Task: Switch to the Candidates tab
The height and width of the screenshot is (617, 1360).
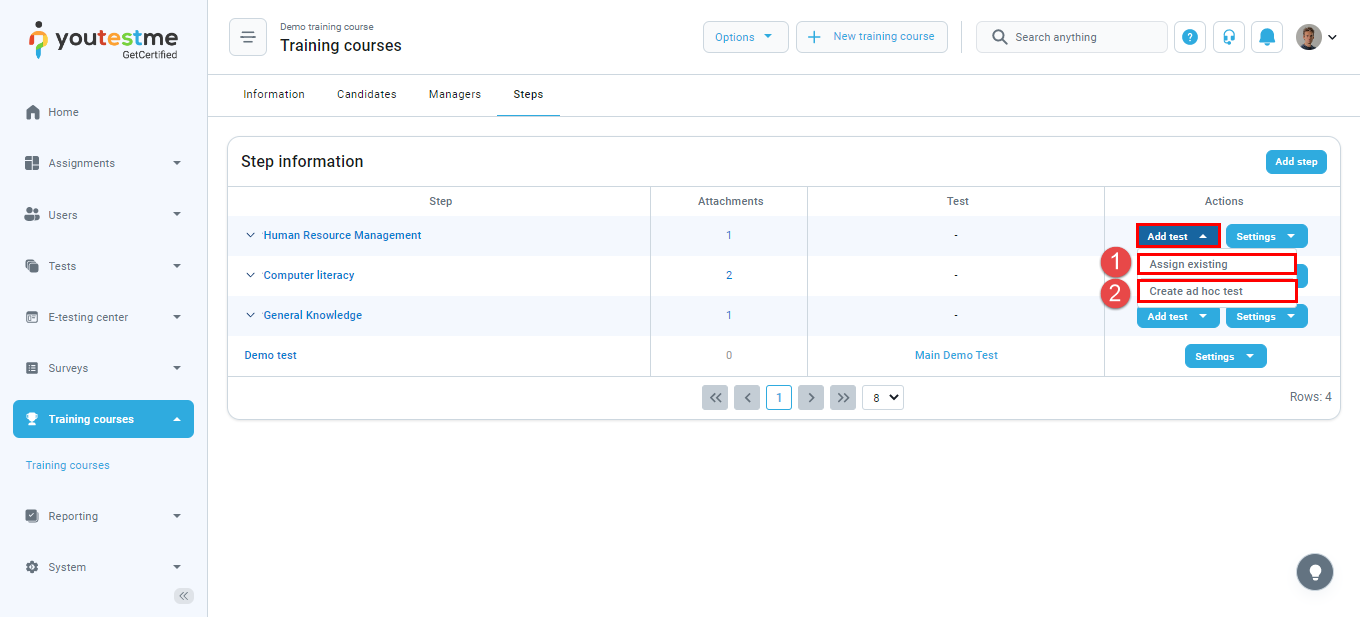Action: pyautogui.click(x=366, y=94)
